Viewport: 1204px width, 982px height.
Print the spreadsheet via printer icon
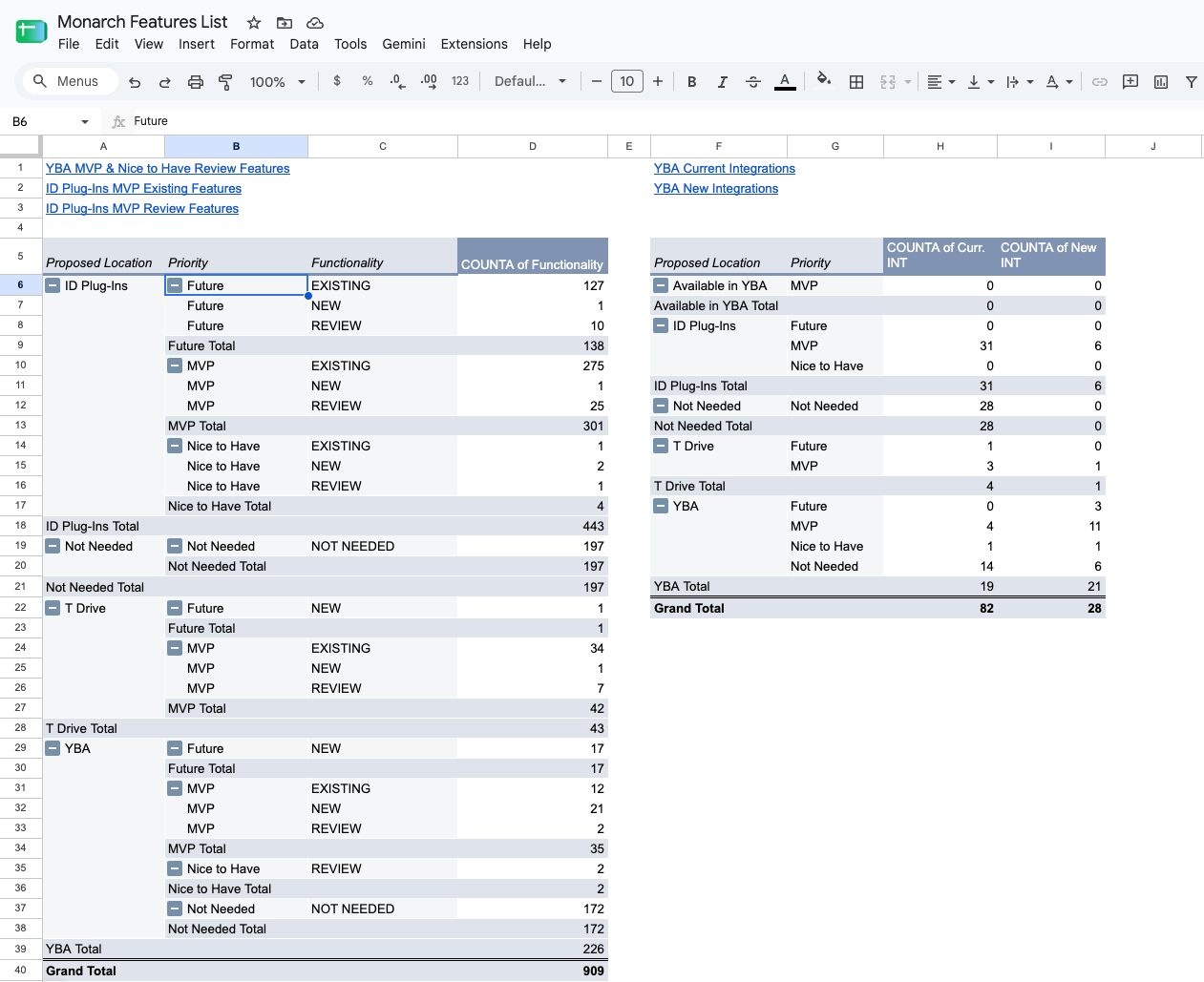click(x=196, y=82)
